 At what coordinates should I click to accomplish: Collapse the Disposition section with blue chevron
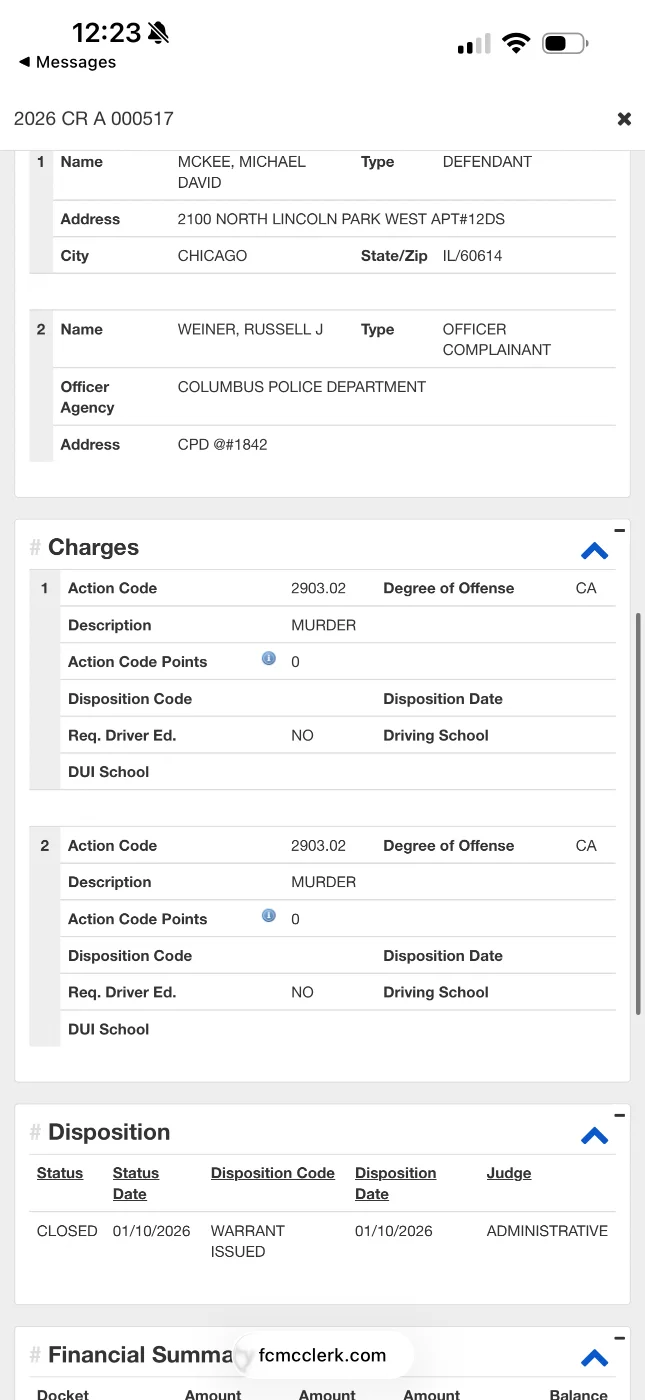(x=594, y=1136)
